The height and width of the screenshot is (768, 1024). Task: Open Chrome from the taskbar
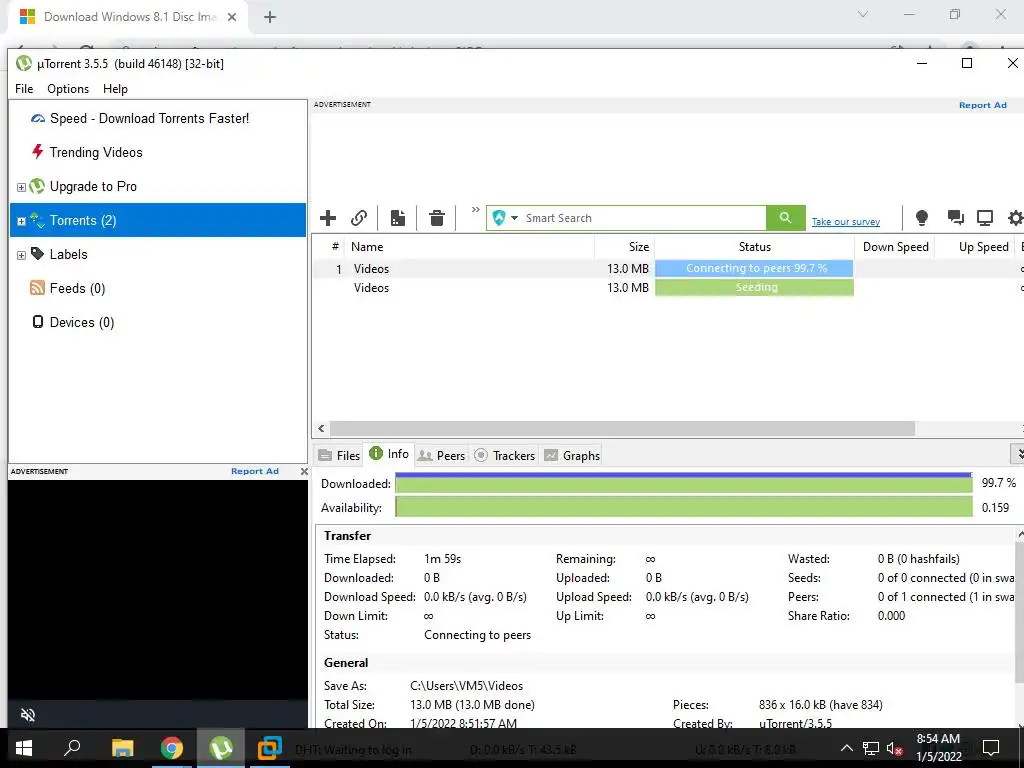point(172,748)
